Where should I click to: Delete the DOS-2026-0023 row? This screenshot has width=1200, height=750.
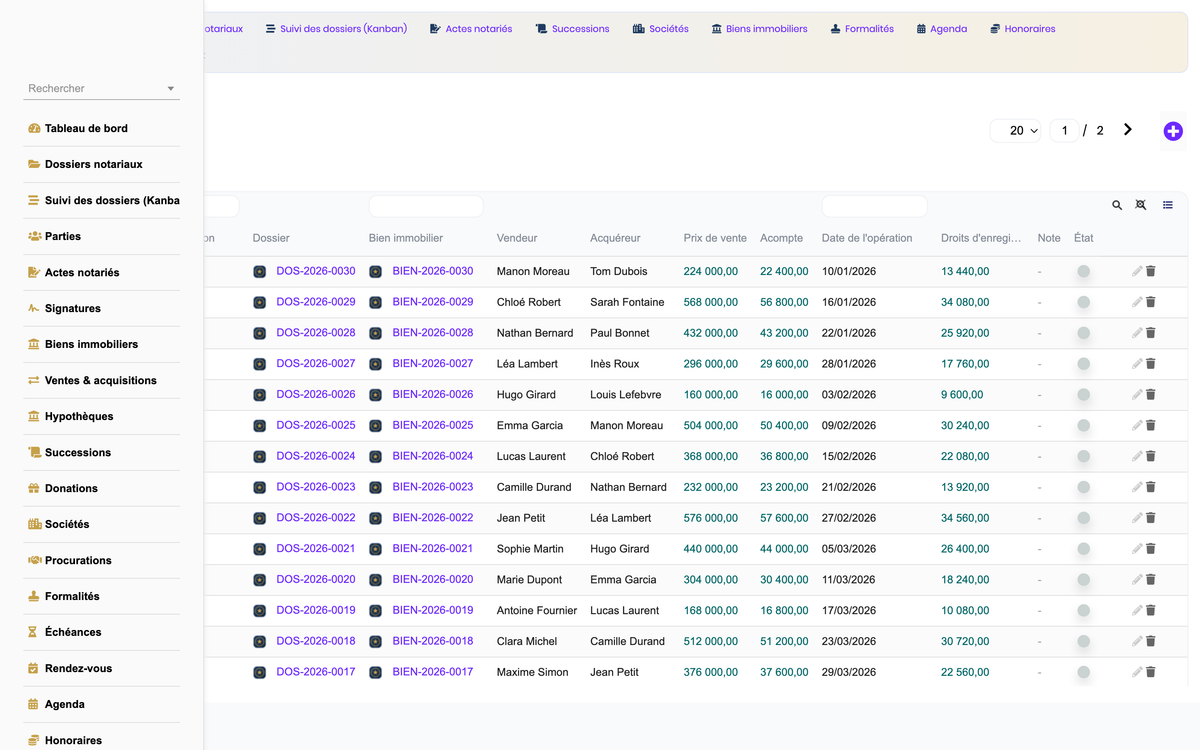1151,487
